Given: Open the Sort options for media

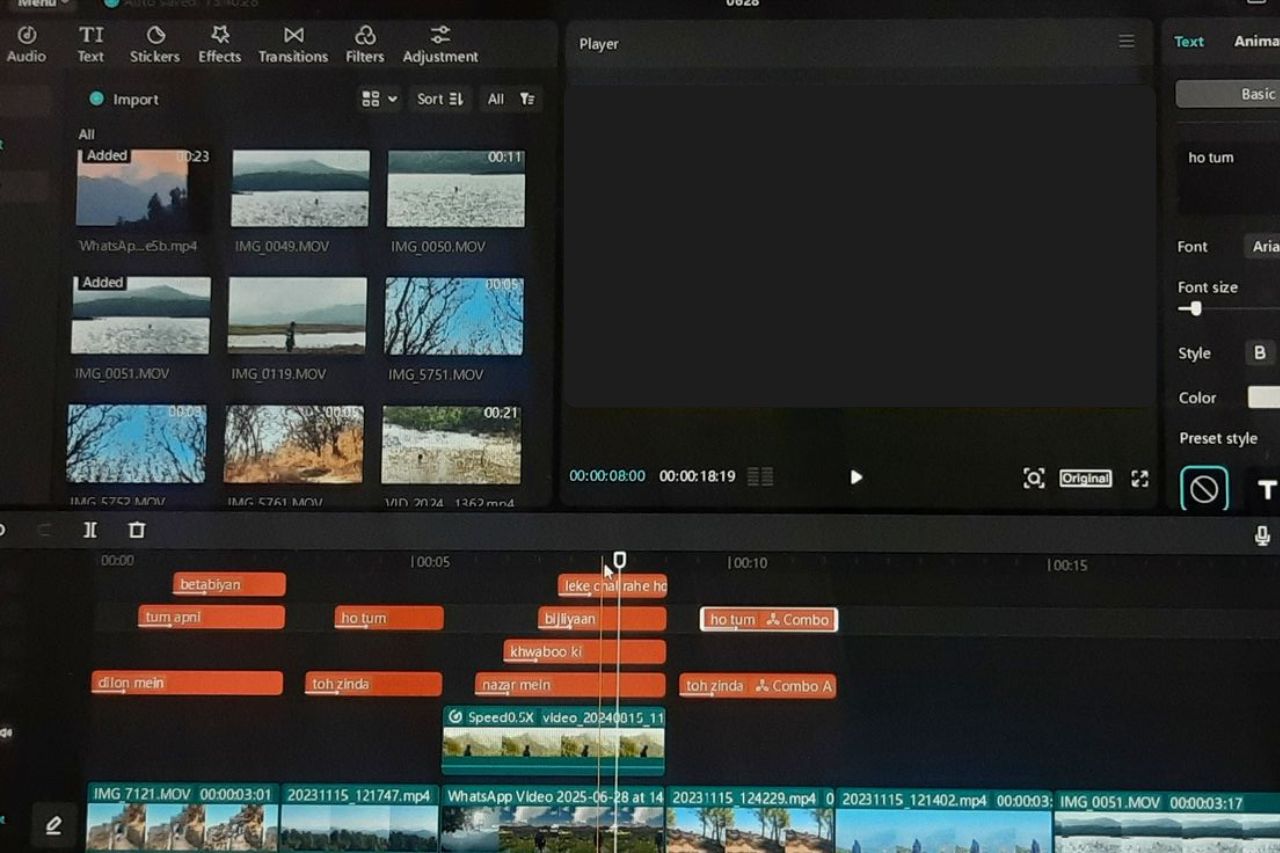Looking at the screenshot, I should (440, 99).
